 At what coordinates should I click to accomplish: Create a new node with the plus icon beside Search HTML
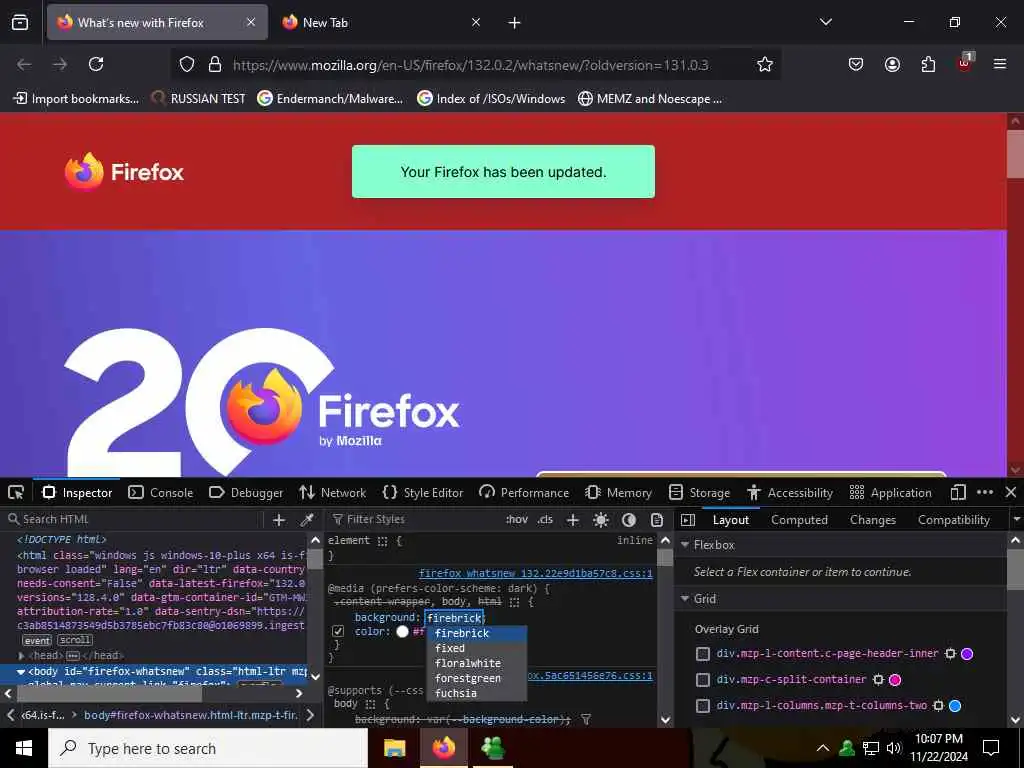279,520
